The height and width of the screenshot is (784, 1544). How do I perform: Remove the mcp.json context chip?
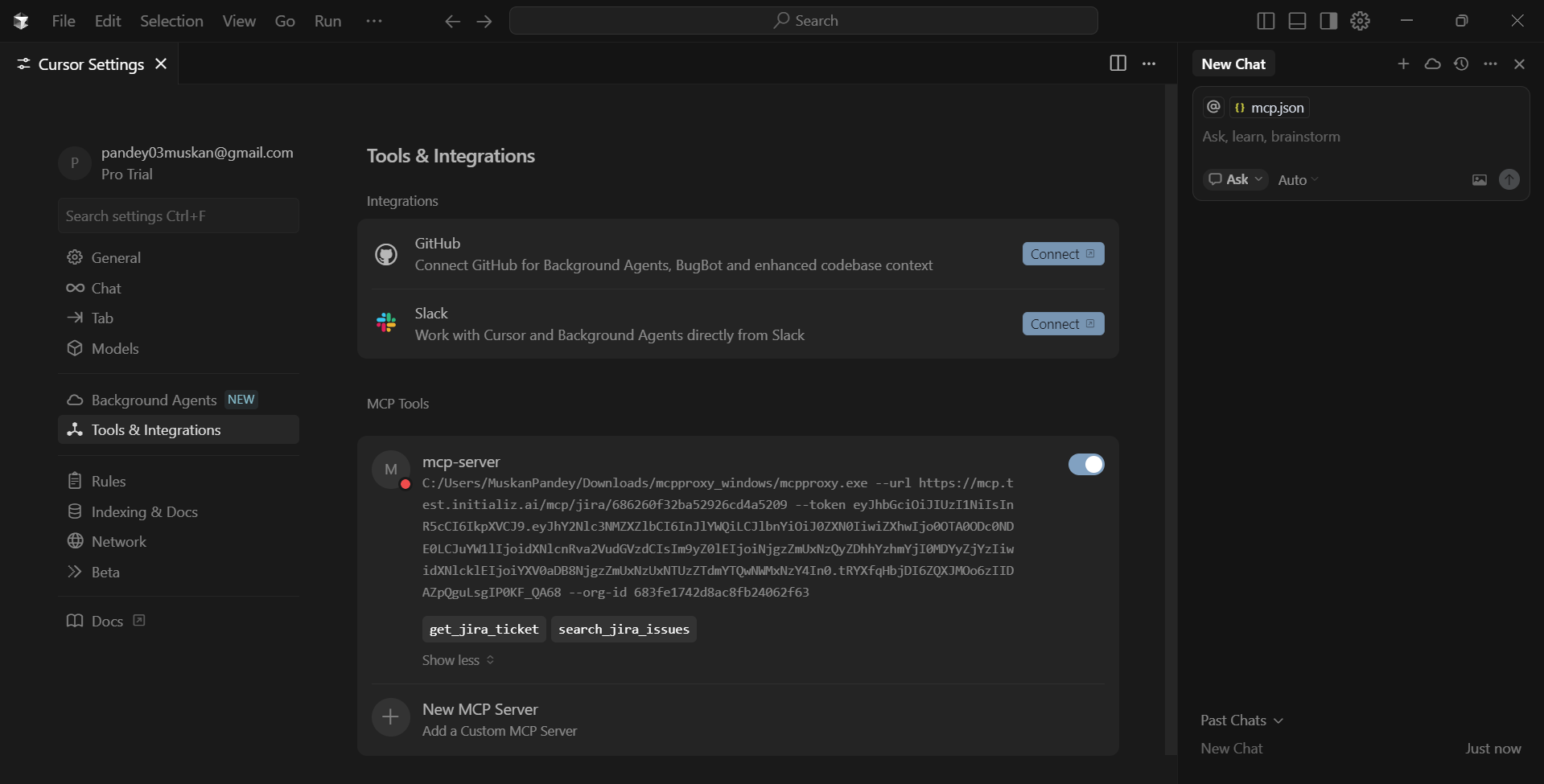click(x=1270, y=107)
